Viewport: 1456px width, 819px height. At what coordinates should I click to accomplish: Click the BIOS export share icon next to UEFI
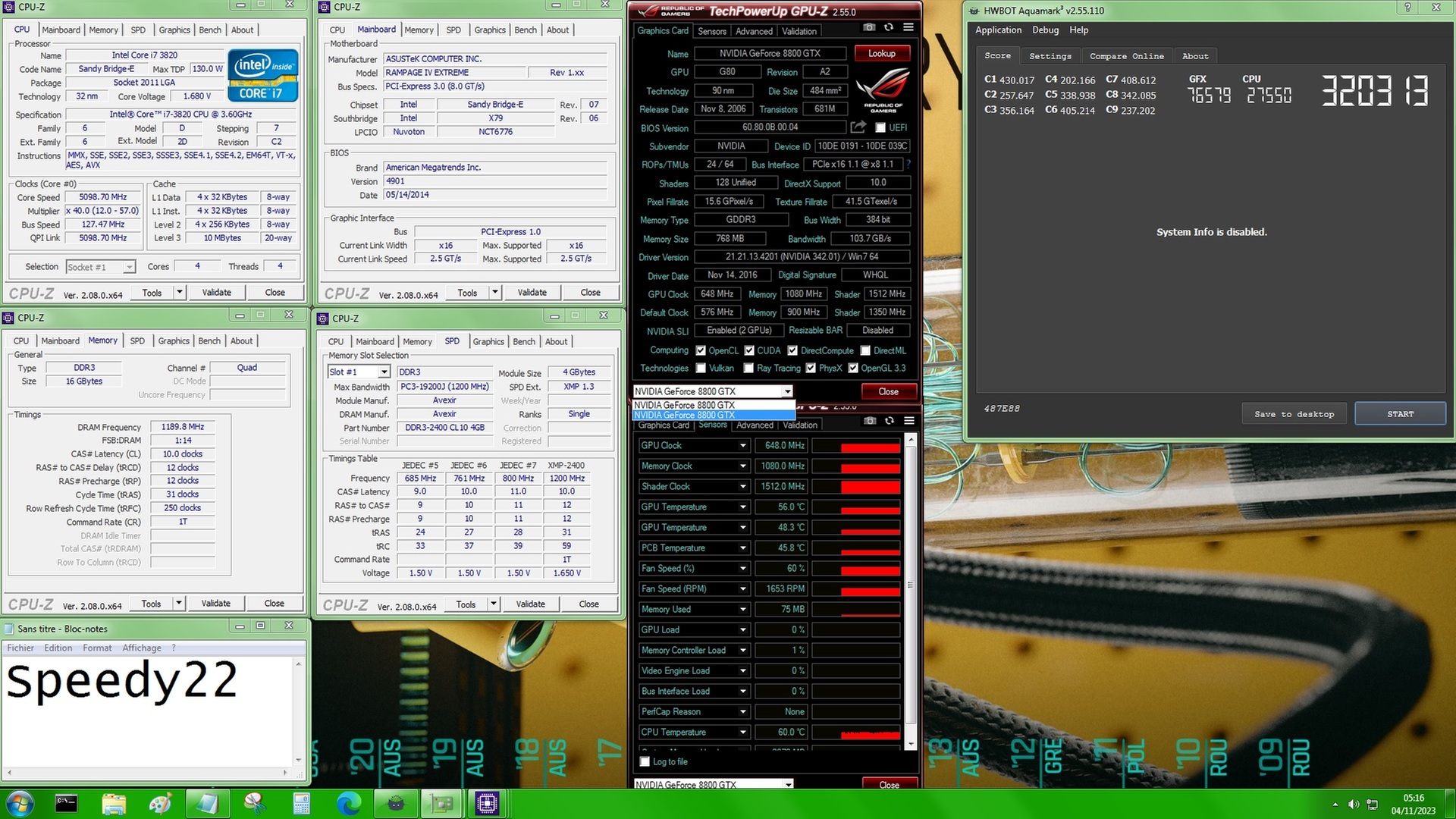coord(858,127)
